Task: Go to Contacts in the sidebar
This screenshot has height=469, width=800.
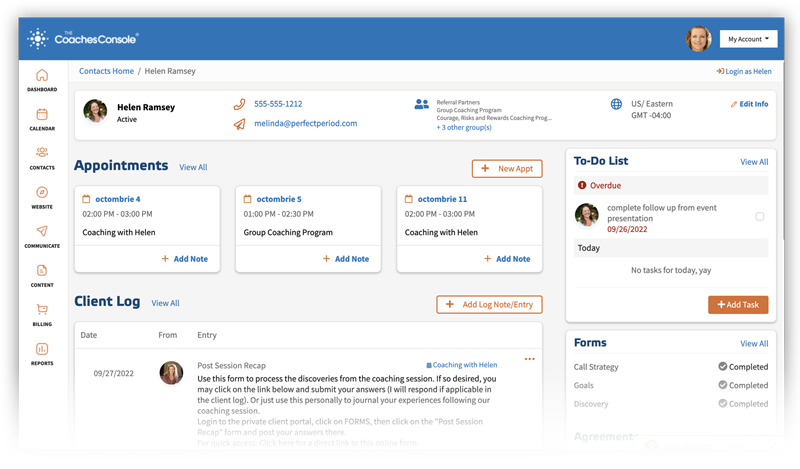Action: [x=42, y=152]
